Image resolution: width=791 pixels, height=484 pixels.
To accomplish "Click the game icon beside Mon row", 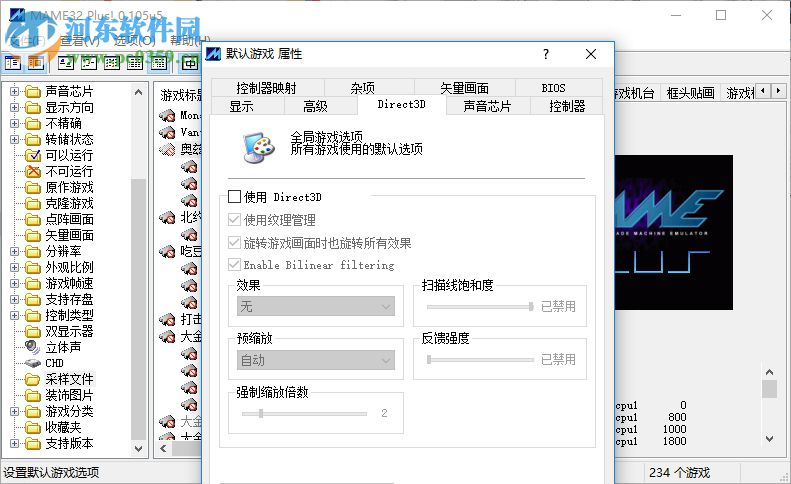I will (167, 116).
